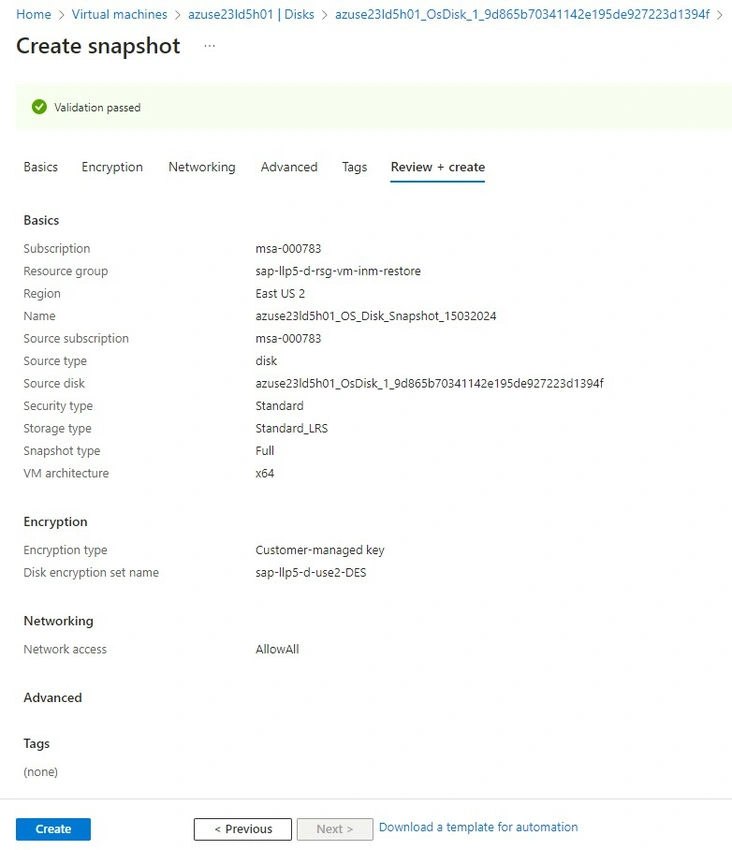732x850 pixels.
Task: Click the Snapshot type value Full
Action: click(x=265, y=451)
